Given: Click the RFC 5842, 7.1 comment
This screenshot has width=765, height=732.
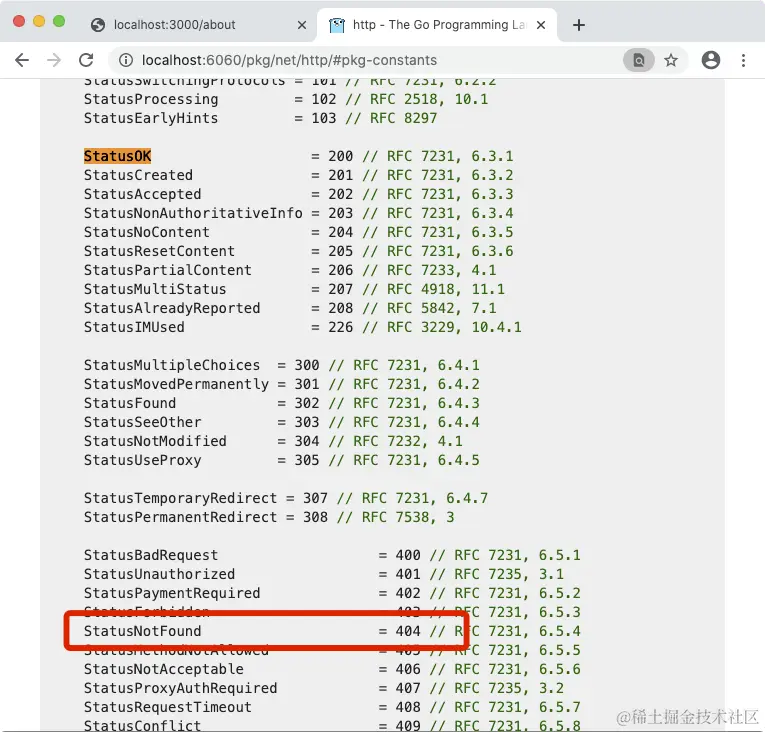Looking at the screenshot, I should tap(429, 308).
